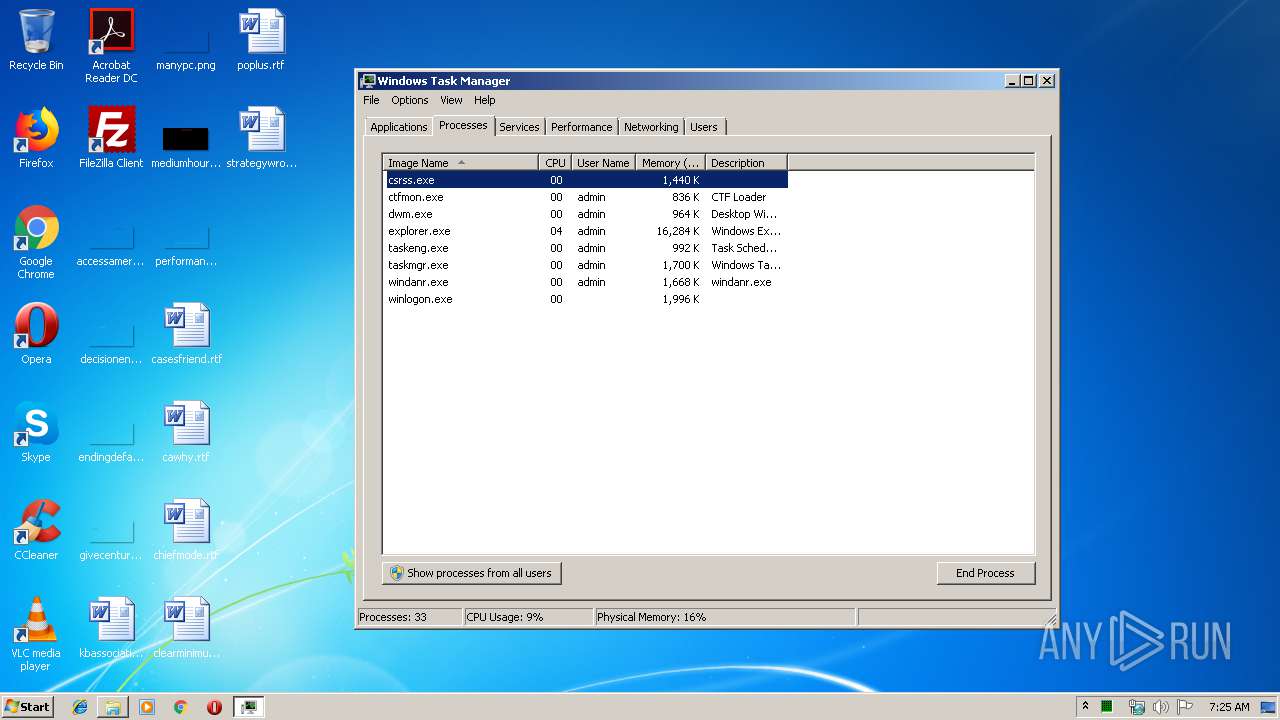Click Show processes from all users
Screen dimensions: 1280x720
[x=471, y=573]
